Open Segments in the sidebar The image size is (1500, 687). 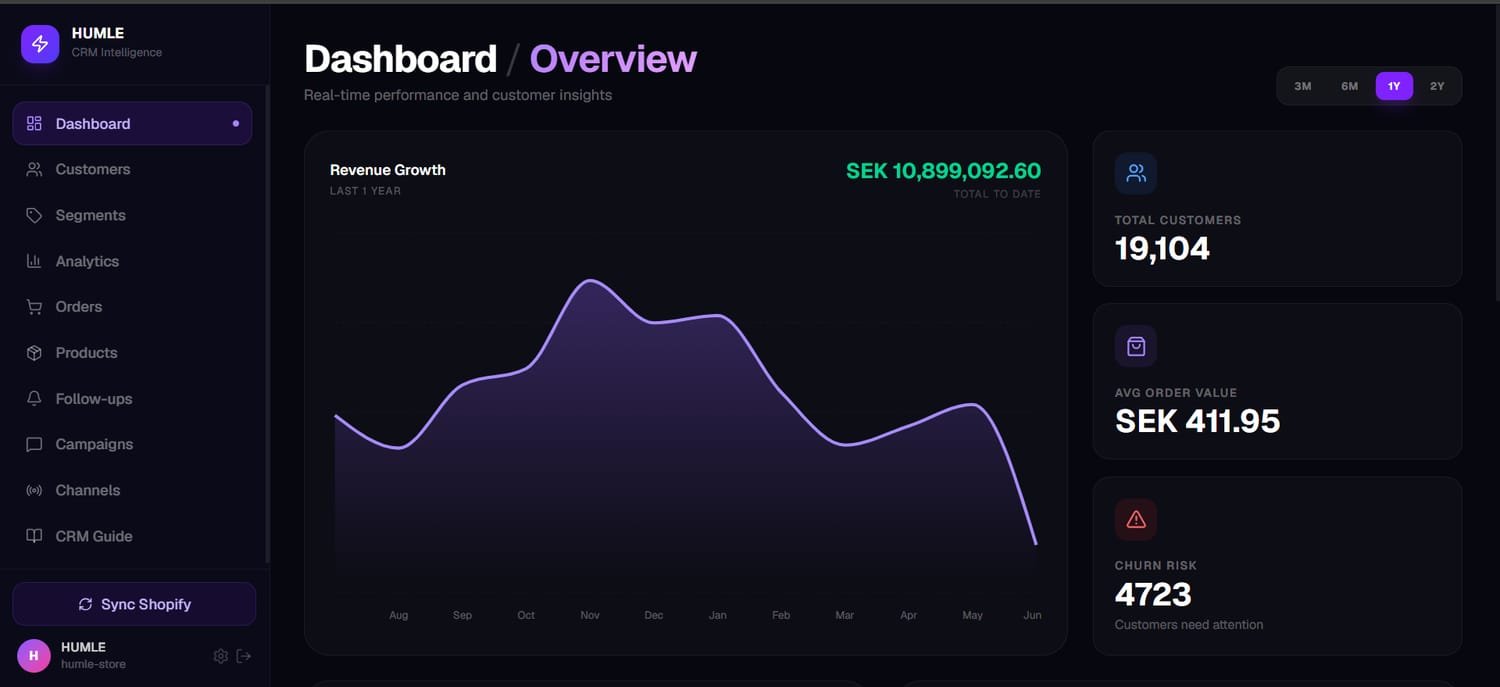132,215
